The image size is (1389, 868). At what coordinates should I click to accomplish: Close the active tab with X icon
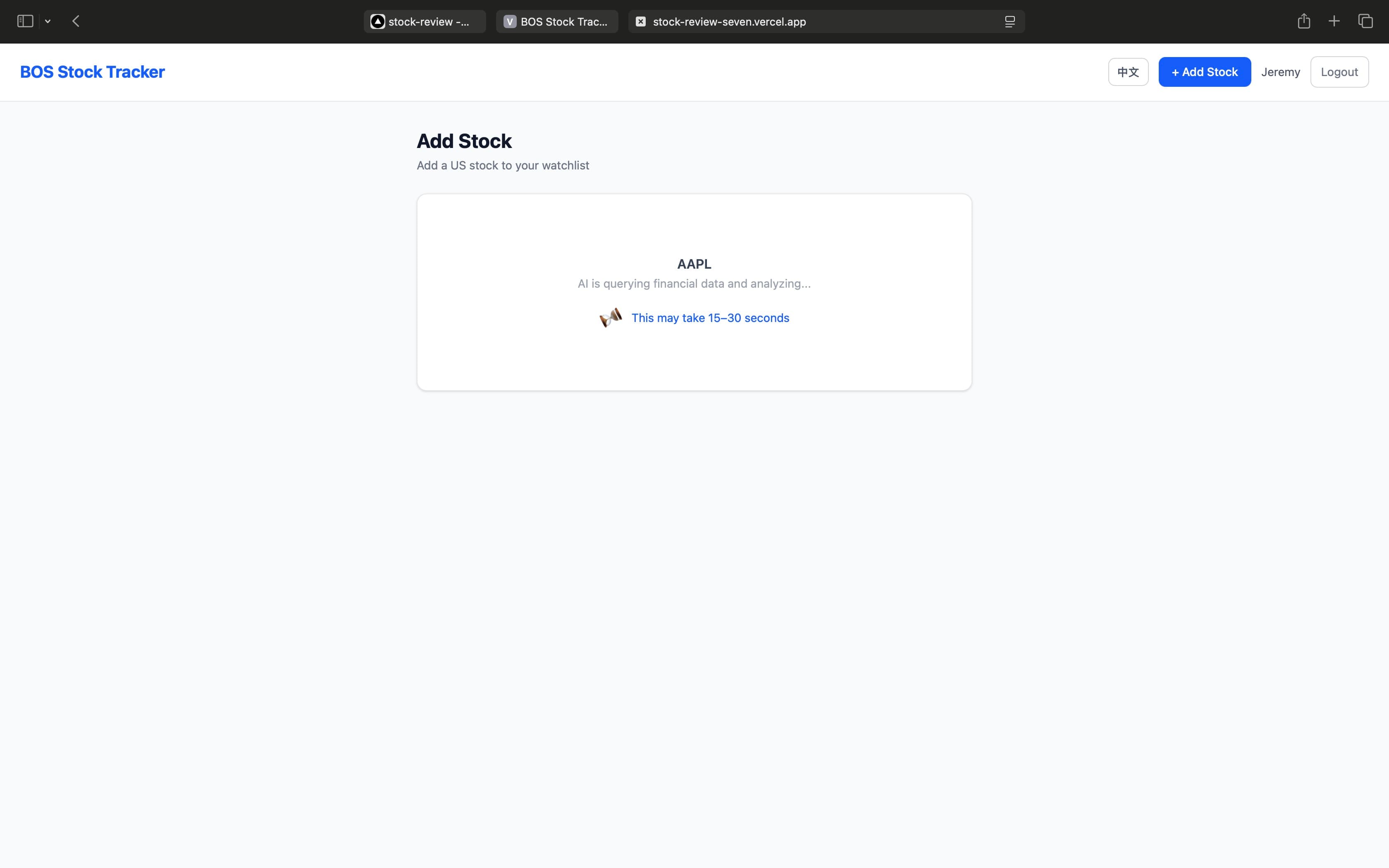[x=640, y=22]
